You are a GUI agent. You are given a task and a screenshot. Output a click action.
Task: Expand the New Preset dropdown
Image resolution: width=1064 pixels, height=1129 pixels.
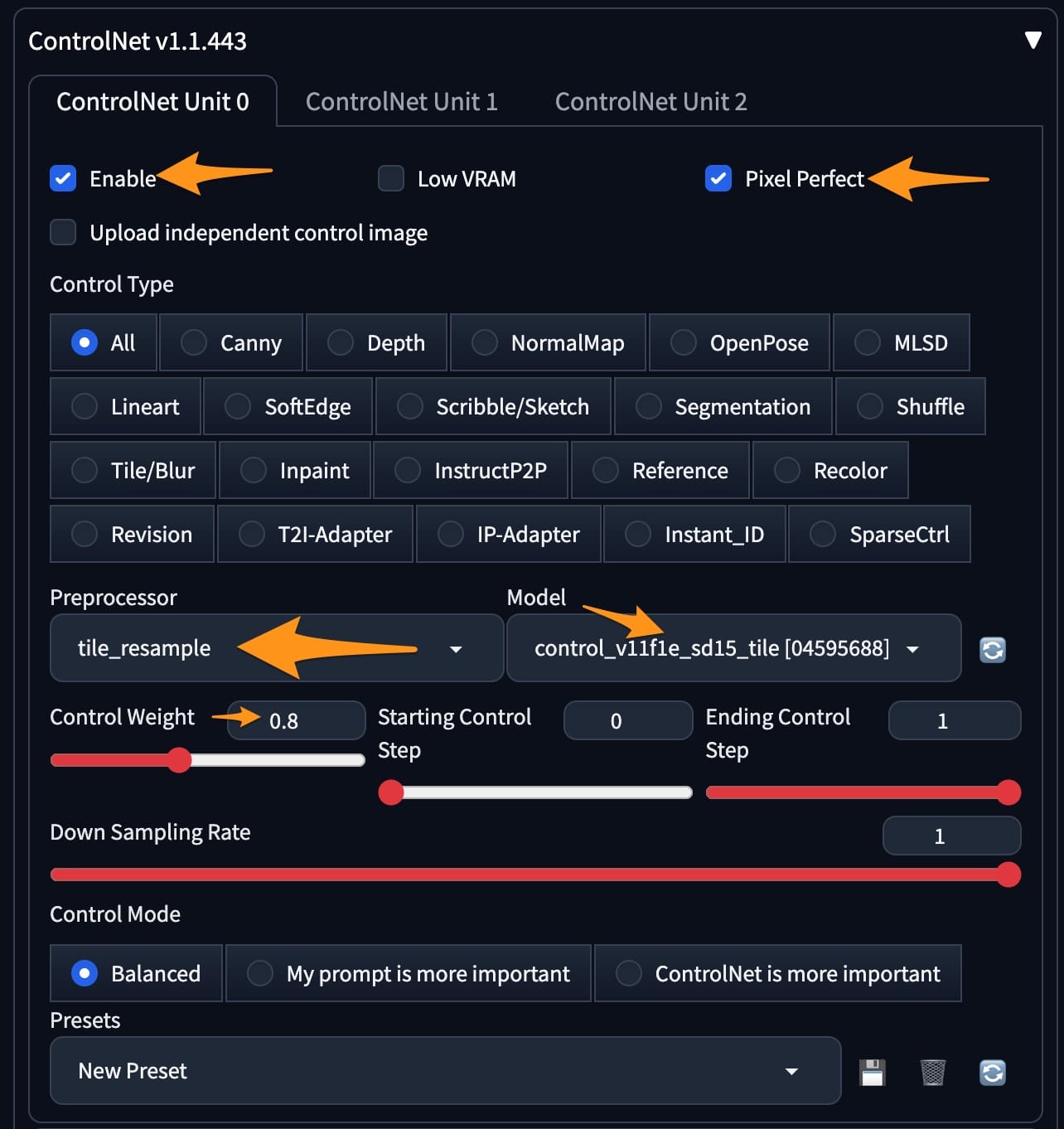pos(445,1070)
